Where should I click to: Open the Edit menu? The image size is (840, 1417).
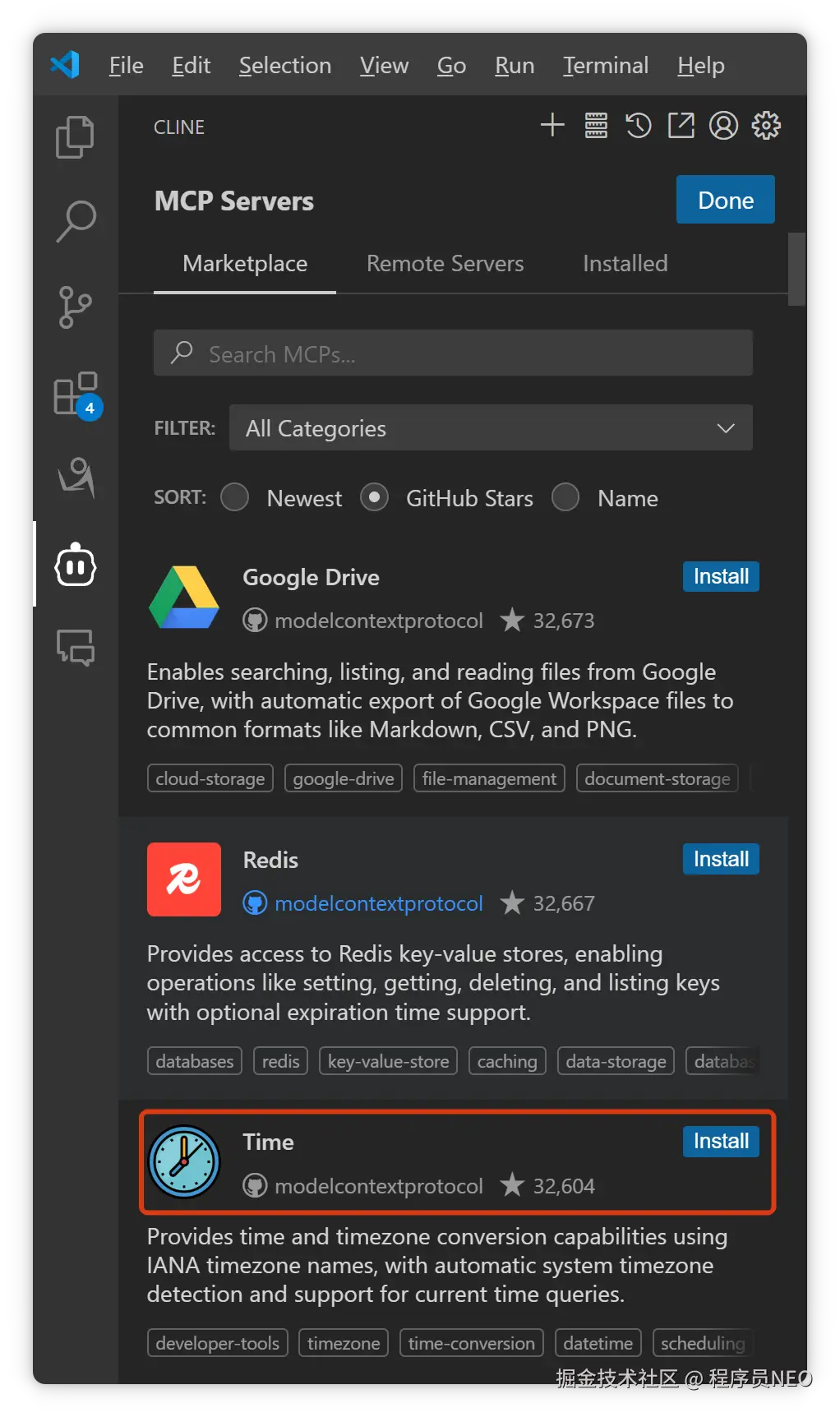[x=192, y=65]
